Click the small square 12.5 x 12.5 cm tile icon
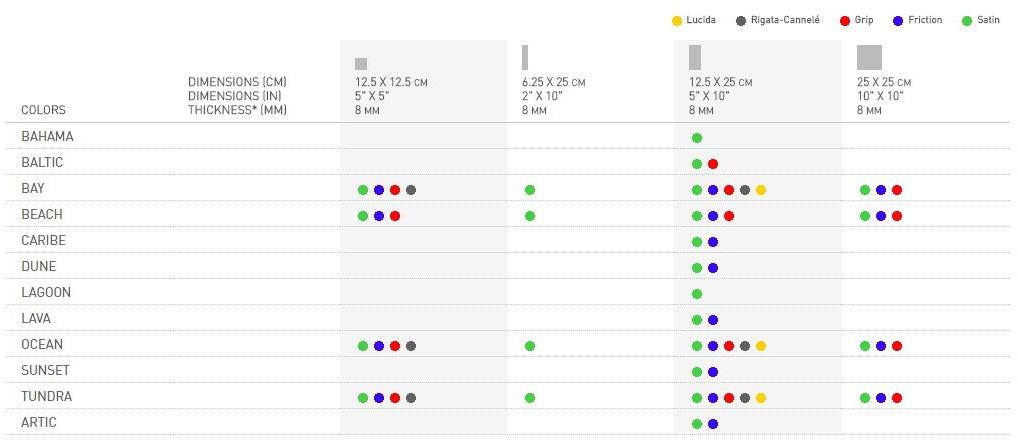1018x441 pixels. pyautogui.click(x=361, y=64)
